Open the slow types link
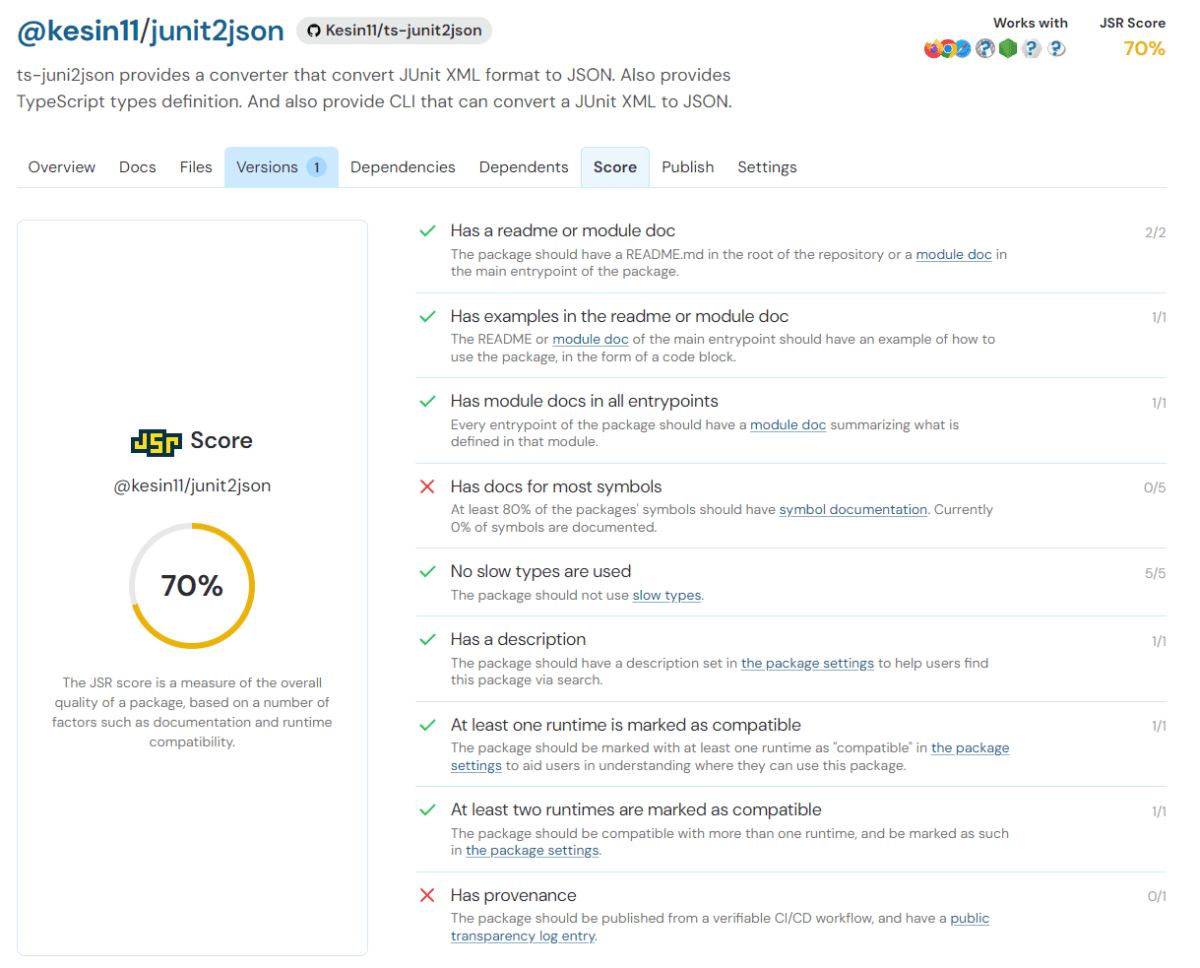This screenshot has width=1200, height=968. click(667, 595)
